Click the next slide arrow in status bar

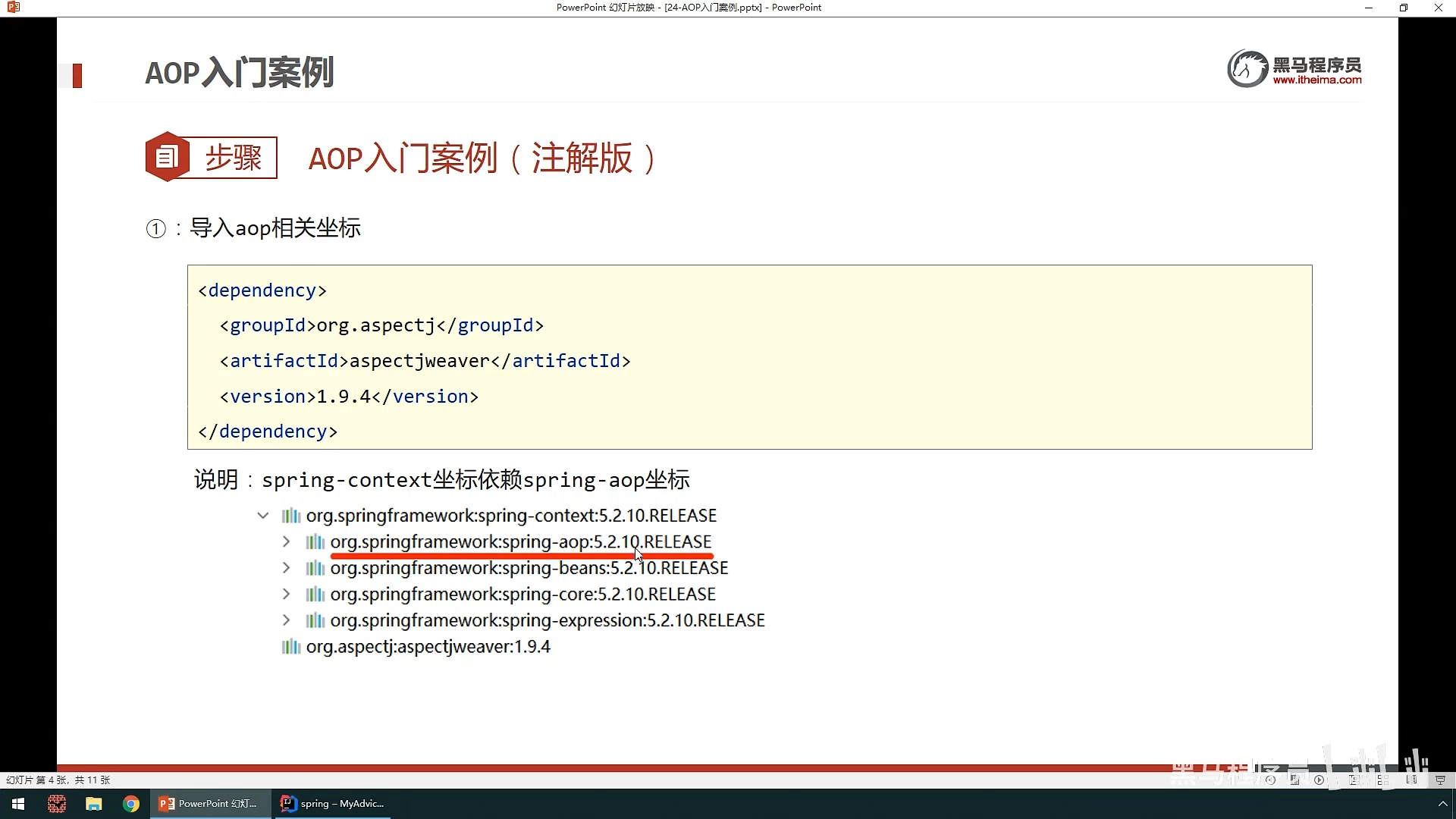point(1319,780)
